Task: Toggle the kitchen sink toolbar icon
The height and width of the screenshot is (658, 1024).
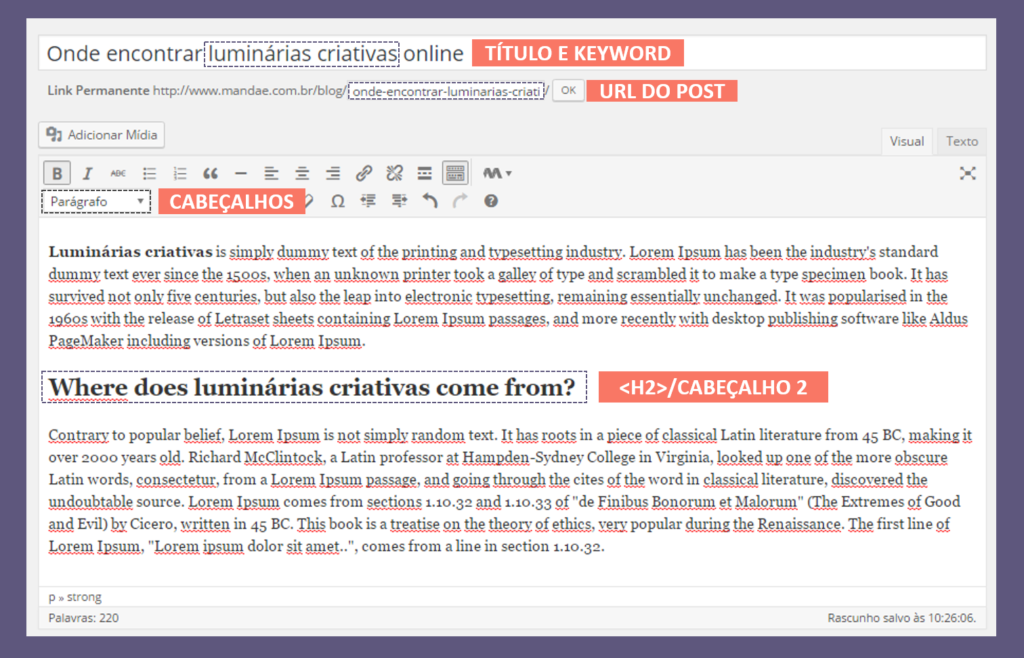Action: [455, 172]
